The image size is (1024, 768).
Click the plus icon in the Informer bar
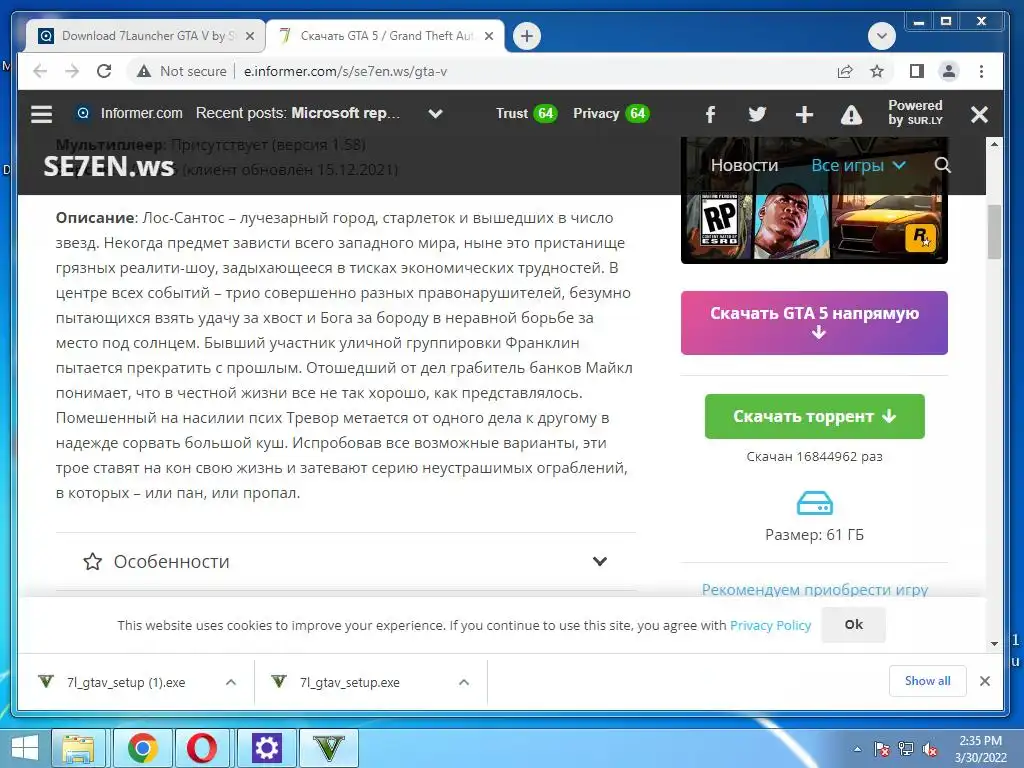[804, 114]
